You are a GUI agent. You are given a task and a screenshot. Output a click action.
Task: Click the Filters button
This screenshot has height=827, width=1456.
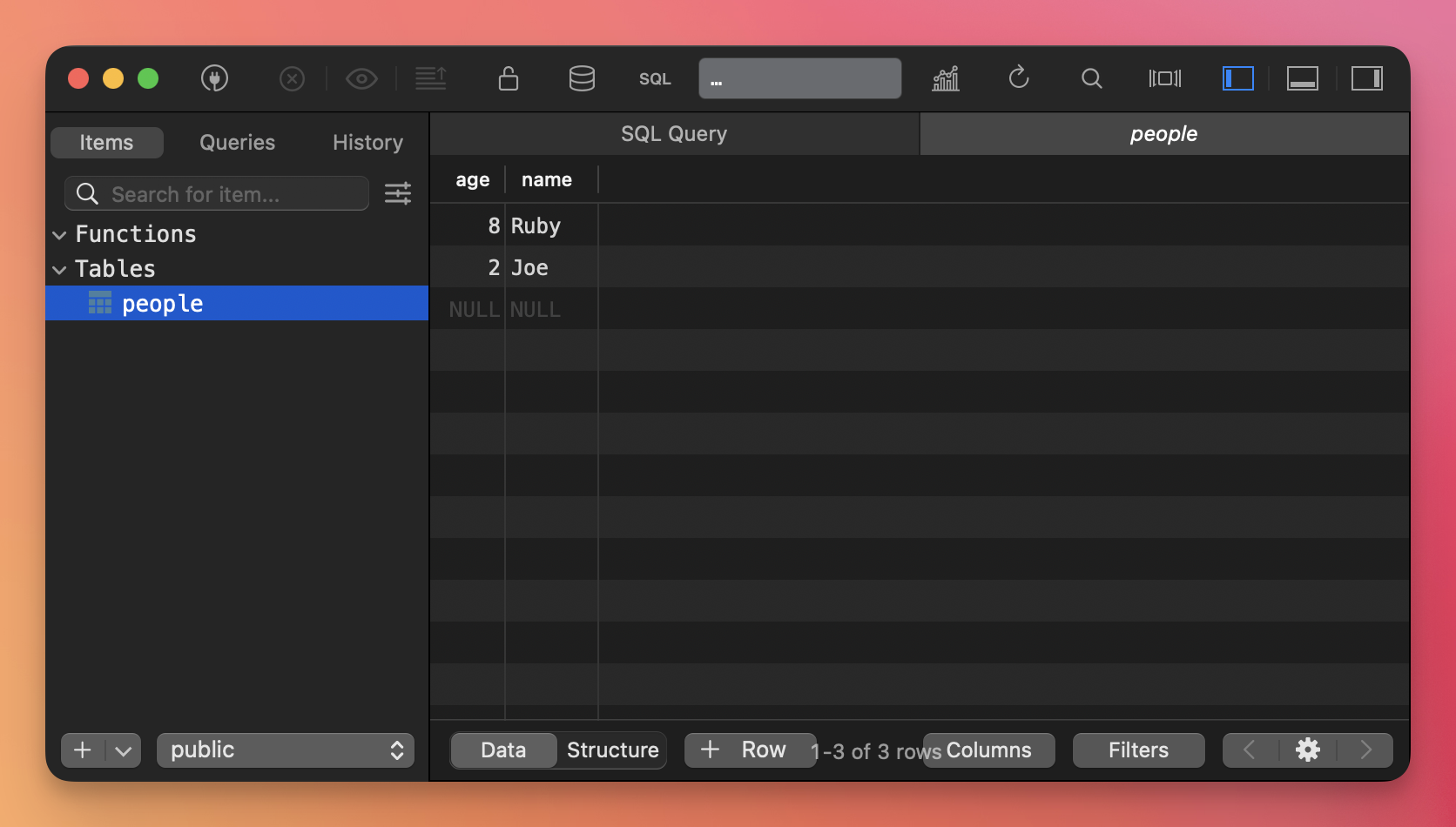[1138, 750]
